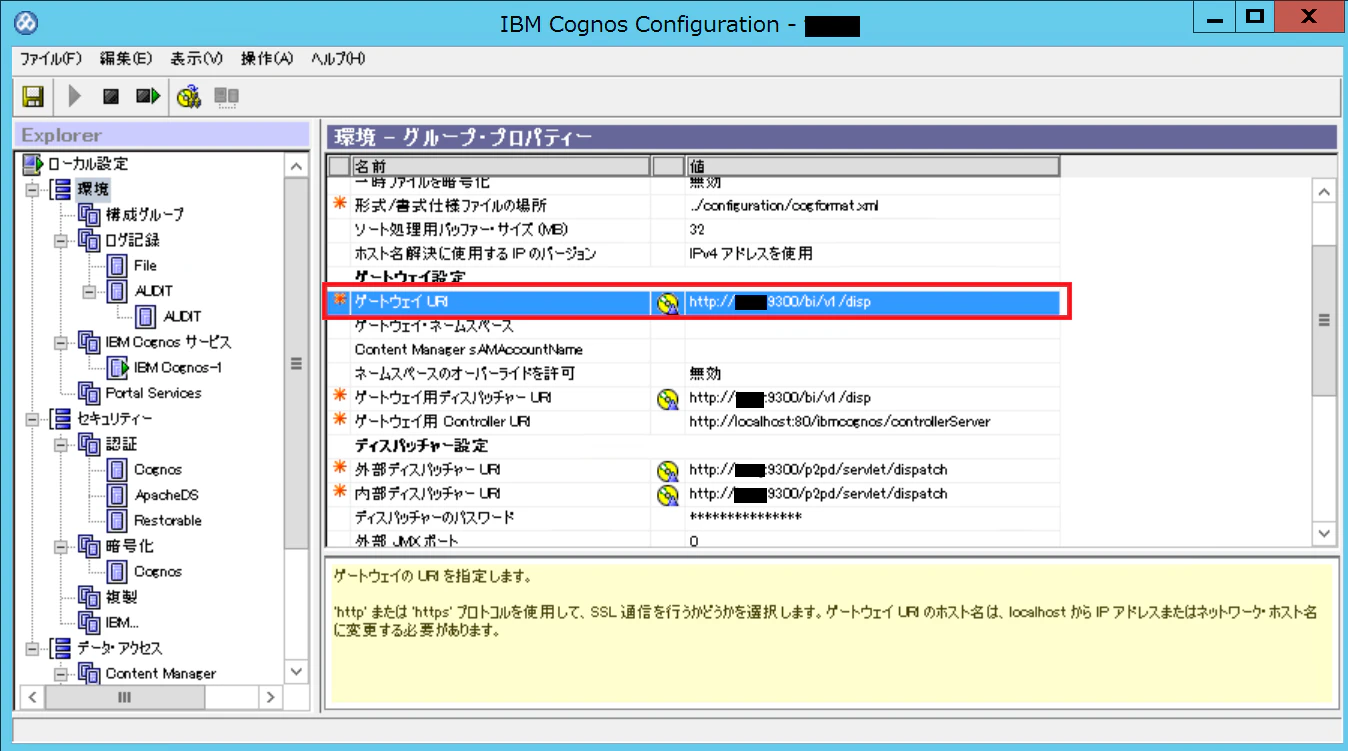This screenshot has height=751, width=1348.
Task: Click the Stop service square icon
Action: (111, 97)
